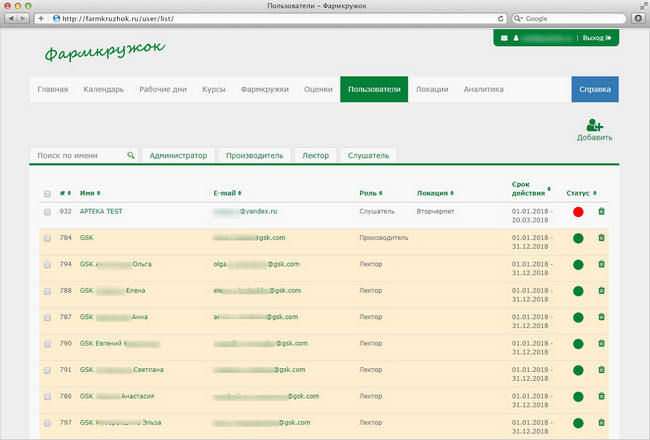Click the red status dot for APTEKA TEST
Screen dimensions: 650x440
coord(578,212)
